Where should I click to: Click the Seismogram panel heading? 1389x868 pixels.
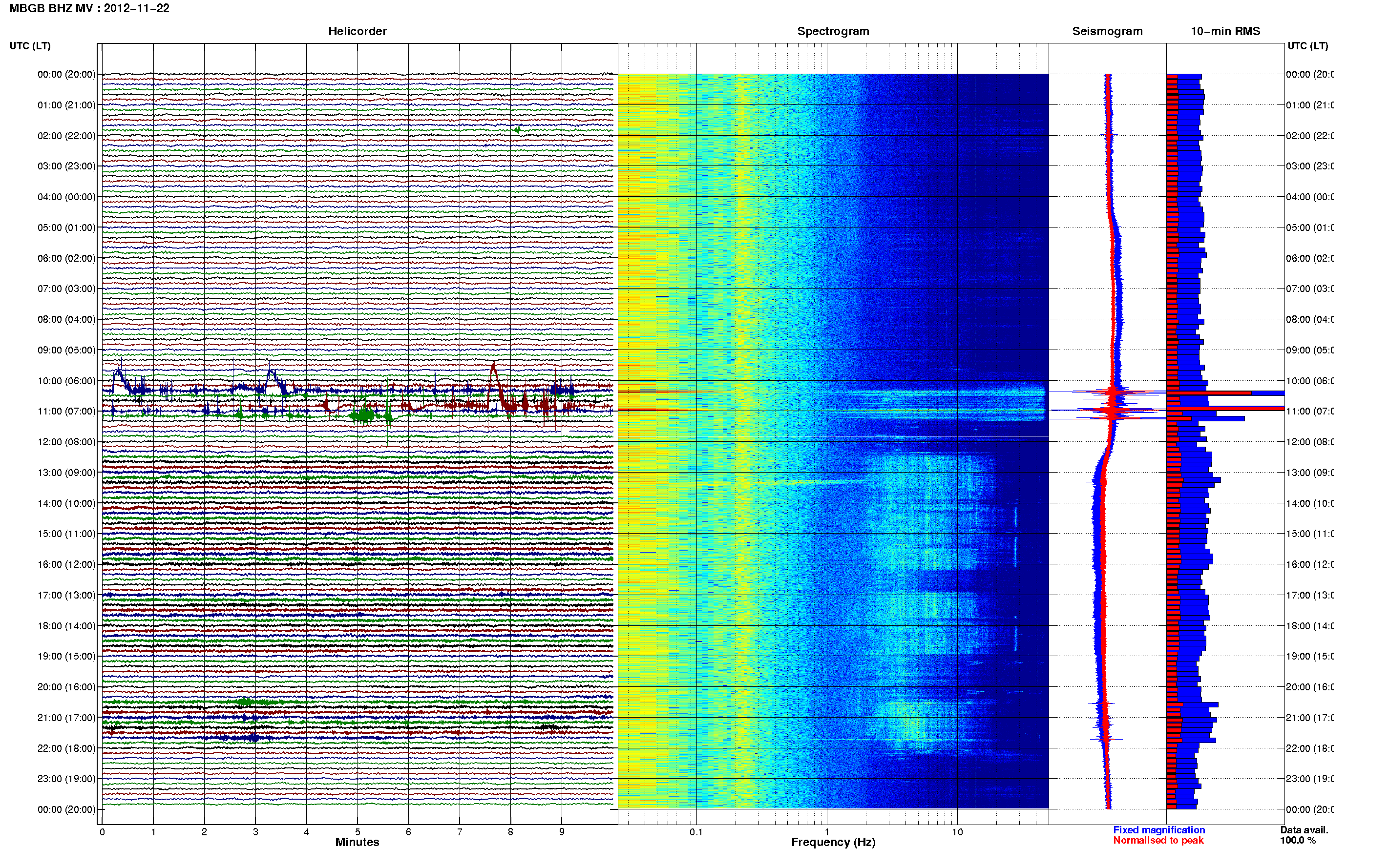(1107, 31)
